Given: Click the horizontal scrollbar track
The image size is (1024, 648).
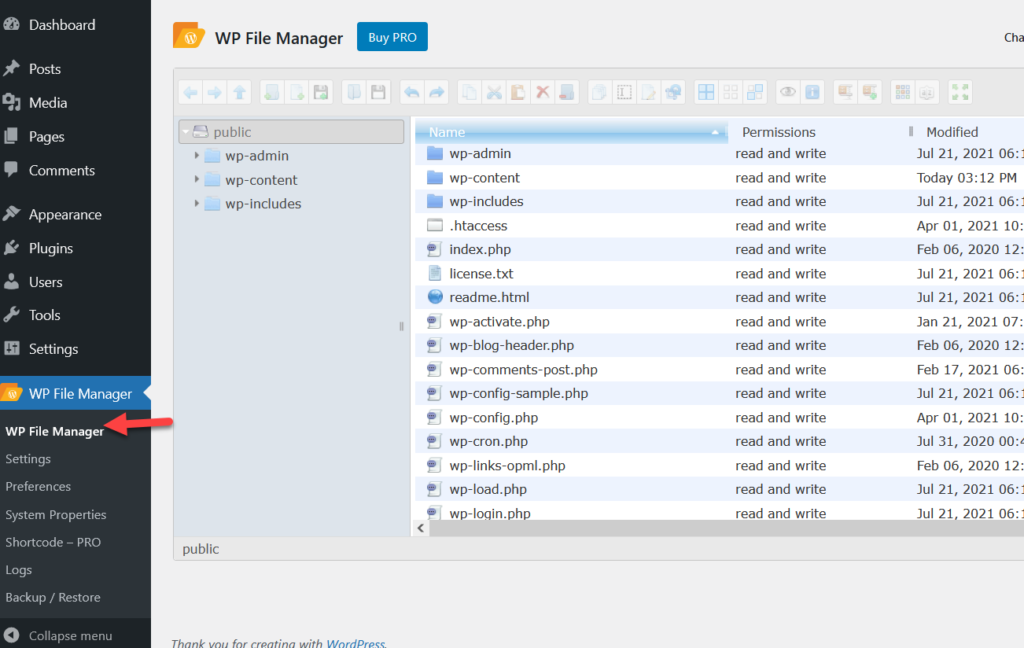Looking at the screenshot, I should point(726,528).
